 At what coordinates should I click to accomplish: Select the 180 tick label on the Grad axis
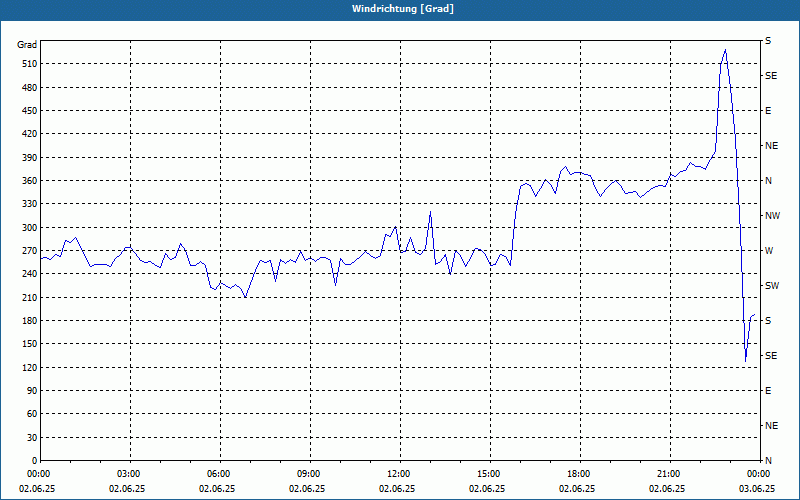tap(30, 321)
